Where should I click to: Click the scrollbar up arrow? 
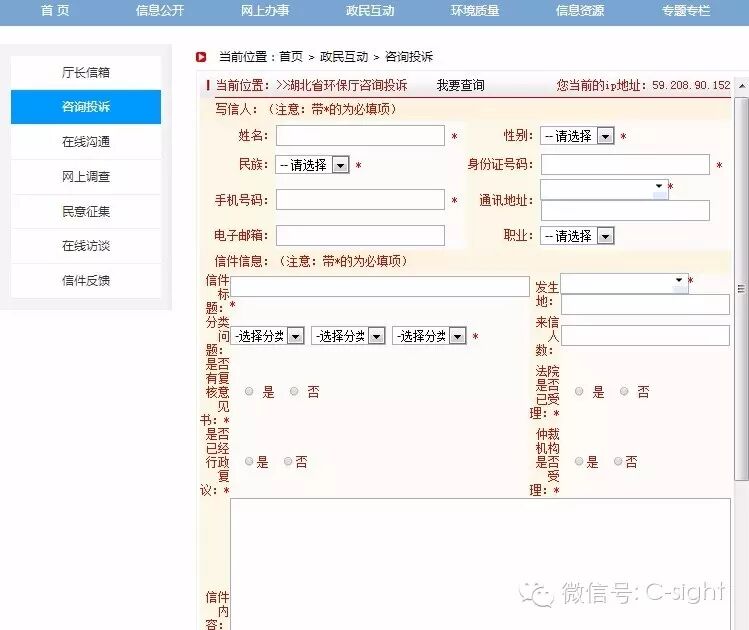click(742, 86)
